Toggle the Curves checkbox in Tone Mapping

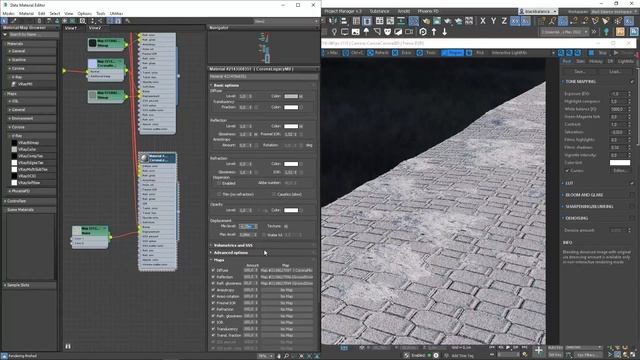[x=567, y=171]
